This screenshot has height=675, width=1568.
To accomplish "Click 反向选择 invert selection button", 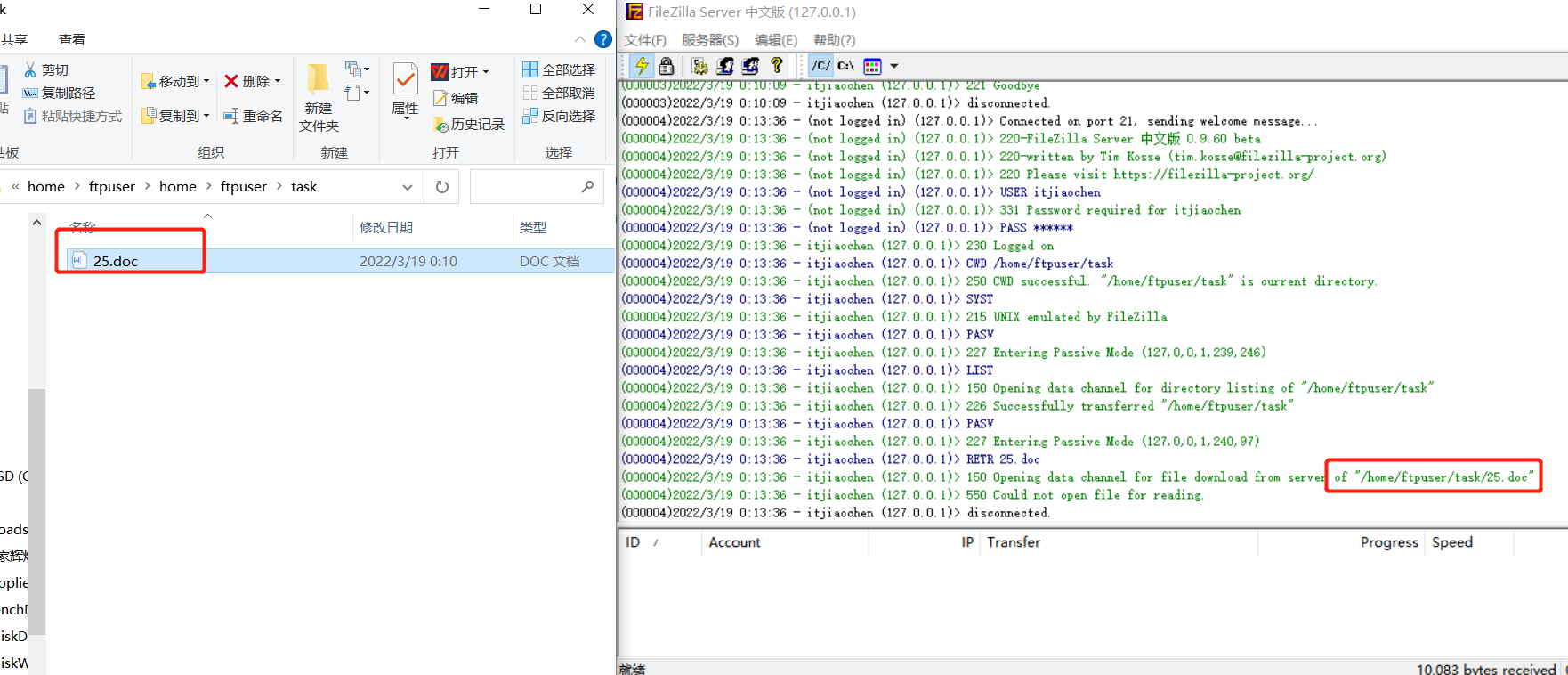I will [559, 116].
